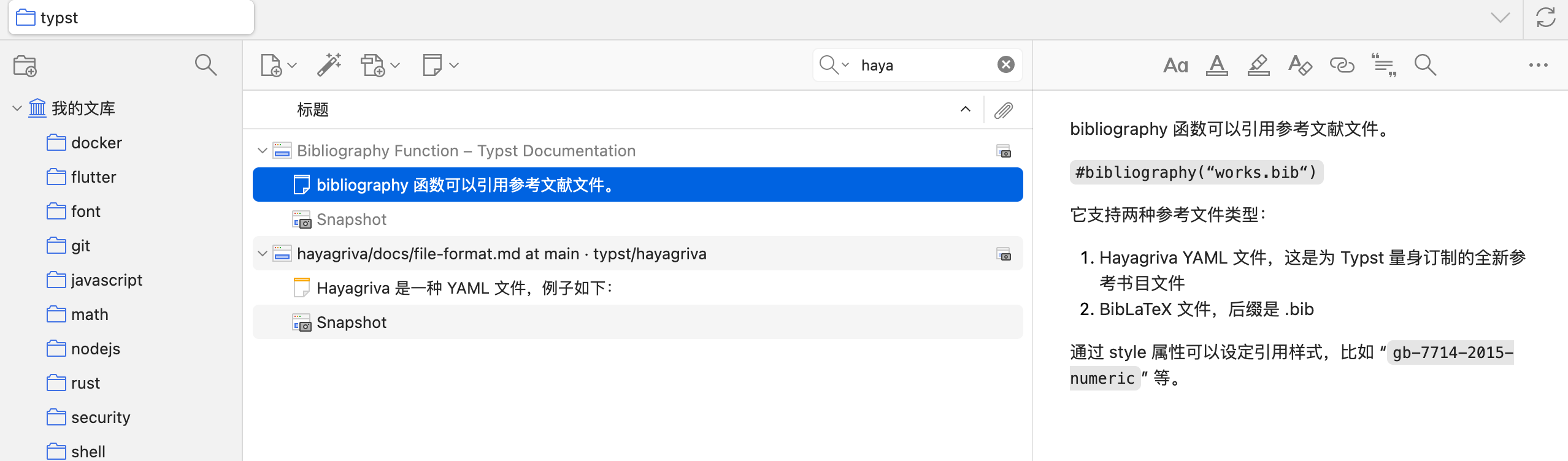
Task: Click the sidebar search magnifier icon
Action: click(x=206, y=65)
